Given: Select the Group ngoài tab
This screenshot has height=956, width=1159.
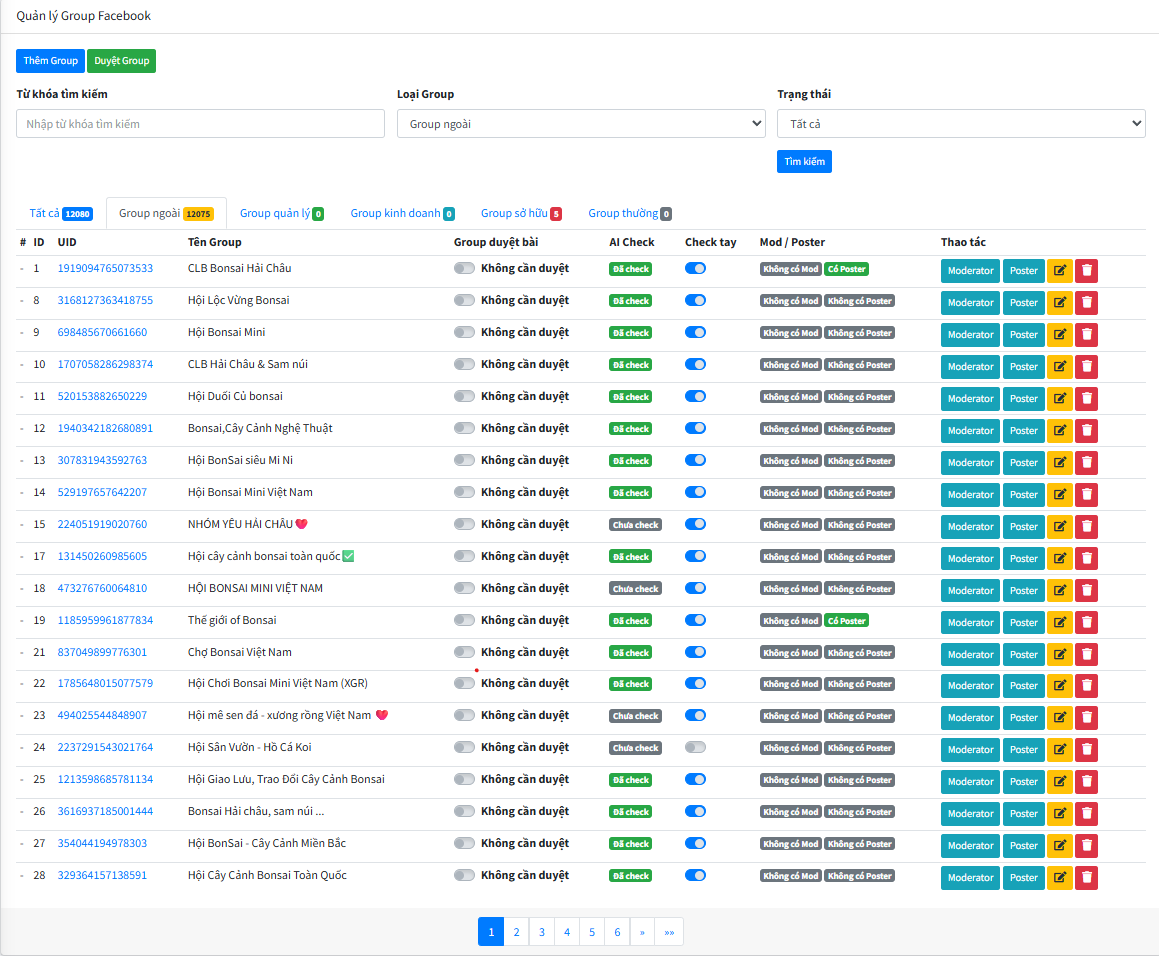Looking at the screenshot, I should click(166, 213).
